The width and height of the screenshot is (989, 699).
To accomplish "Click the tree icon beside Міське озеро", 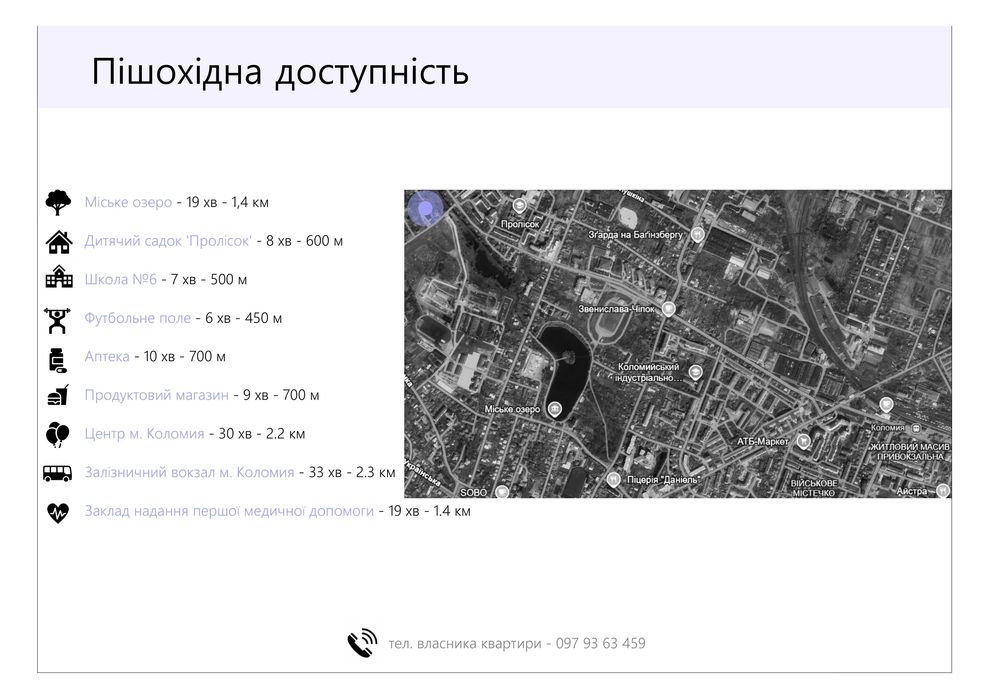I will 58,202.
